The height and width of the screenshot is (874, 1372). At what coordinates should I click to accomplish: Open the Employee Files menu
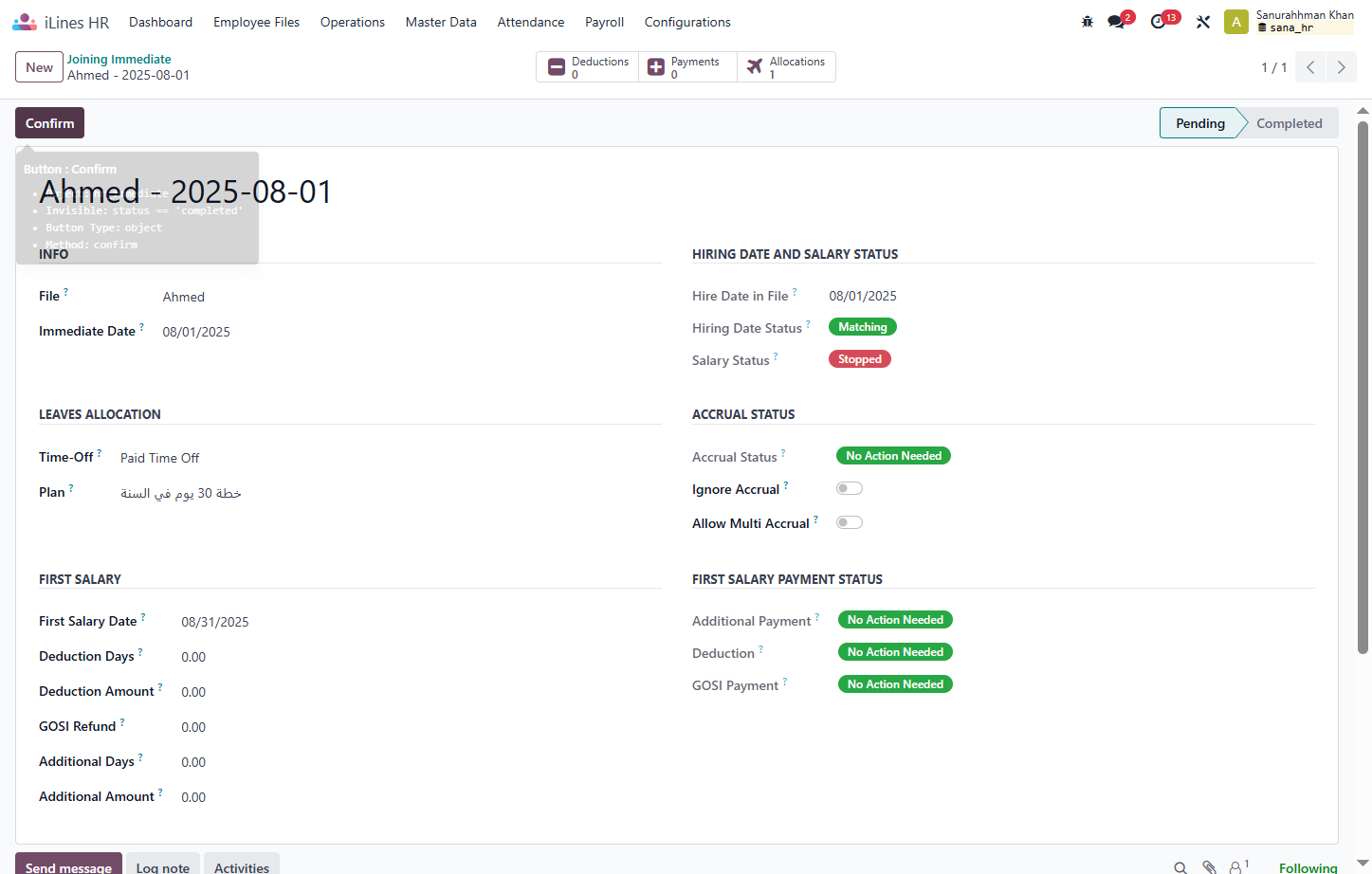point(256,22)
